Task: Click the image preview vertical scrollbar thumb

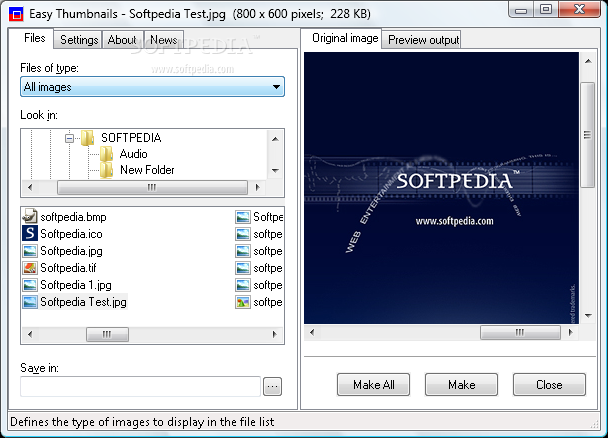Action: 588,135
